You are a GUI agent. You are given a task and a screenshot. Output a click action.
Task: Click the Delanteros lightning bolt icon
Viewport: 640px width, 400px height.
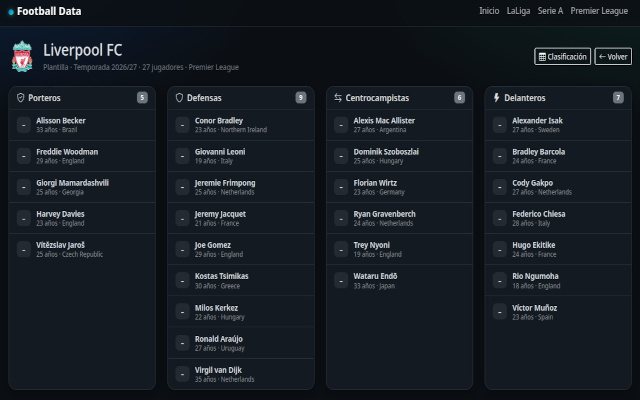point(496,98)
